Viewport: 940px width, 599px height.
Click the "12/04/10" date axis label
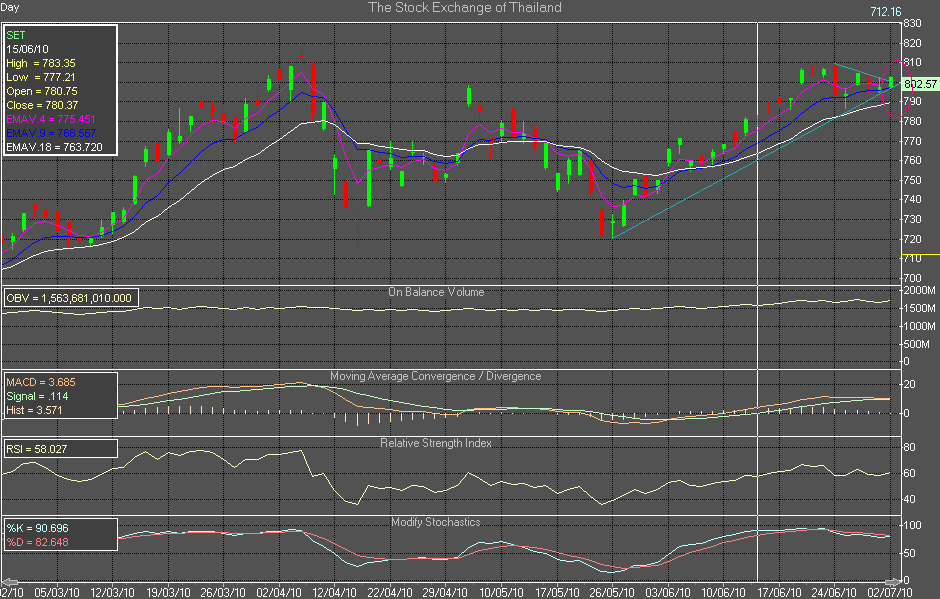pyautogui.click(x=335, y=592)
